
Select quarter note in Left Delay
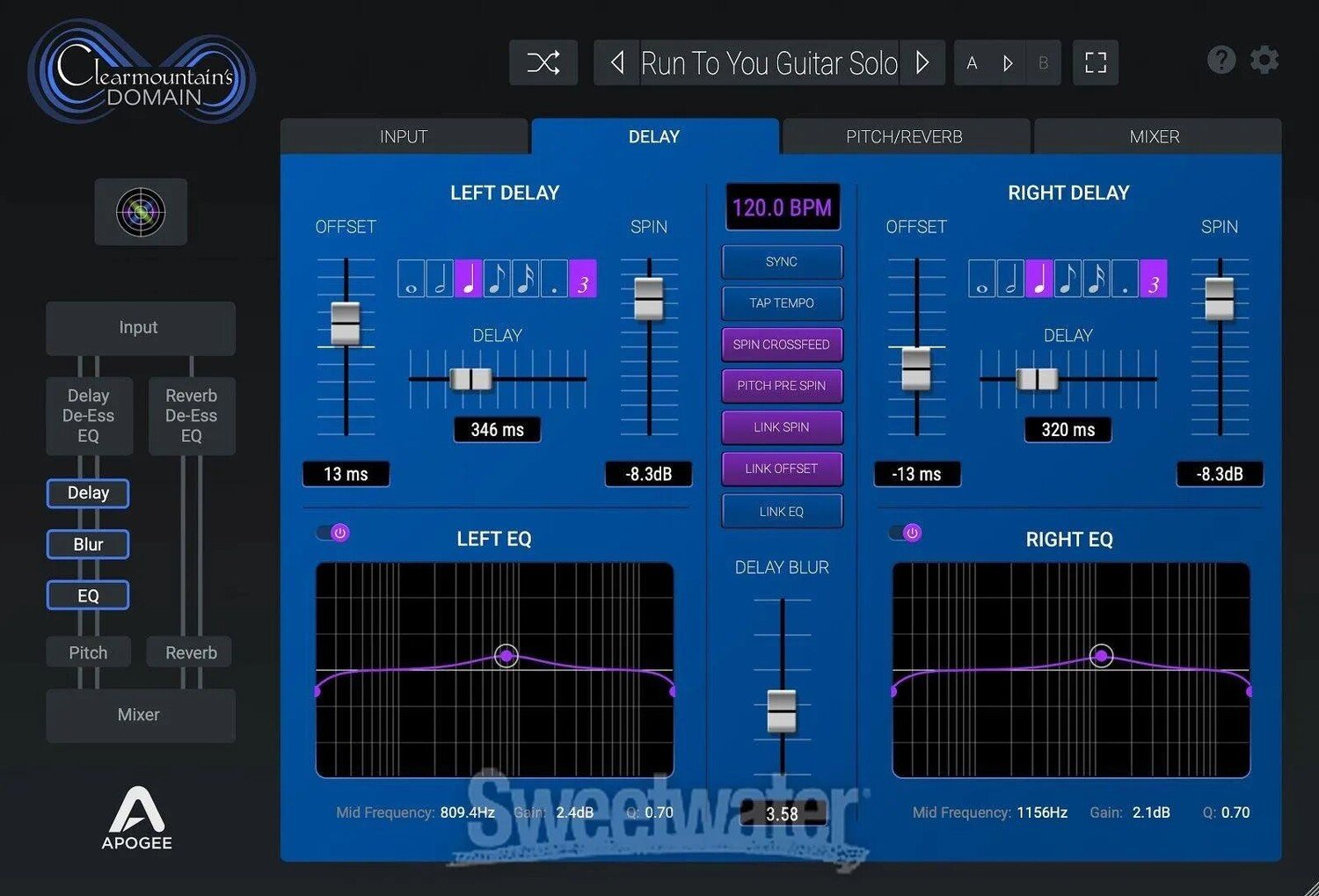(x=469, y=278)
